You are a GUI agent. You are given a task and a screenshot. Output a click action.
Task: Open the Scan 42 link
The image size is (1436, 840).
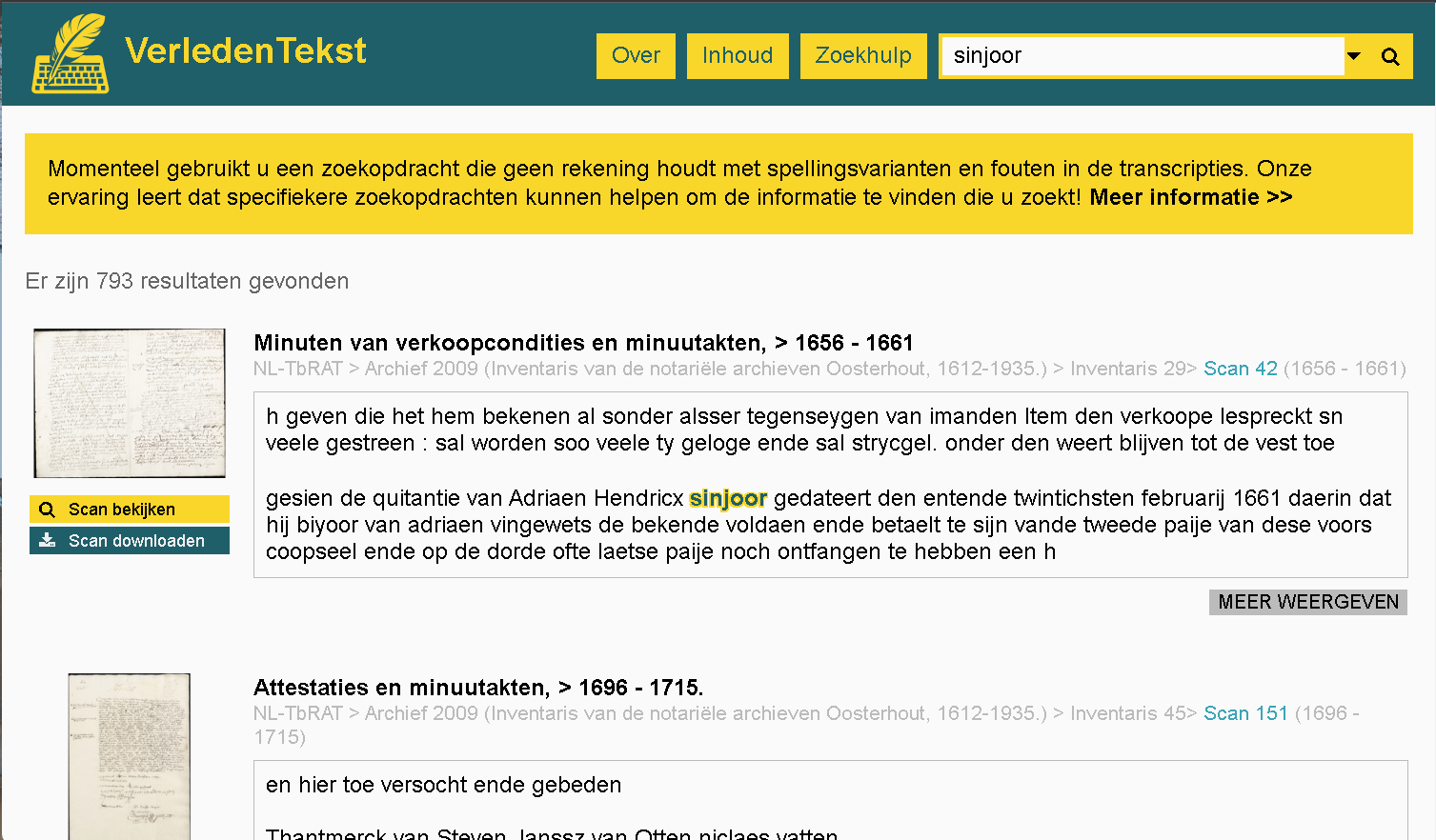pos(1240,369)
